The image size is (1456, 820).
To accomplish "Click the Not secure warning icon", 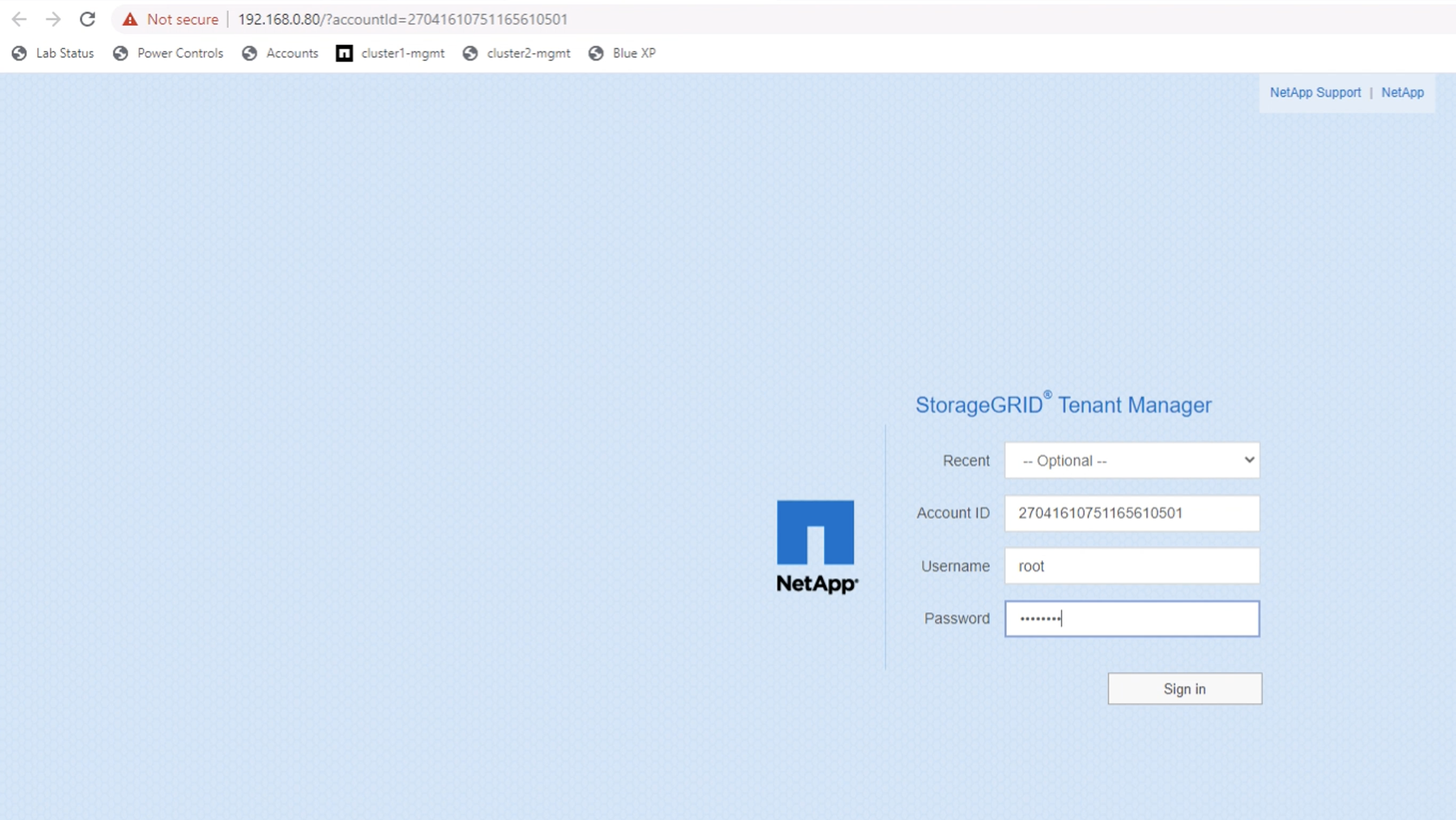I will pos(130,19).
